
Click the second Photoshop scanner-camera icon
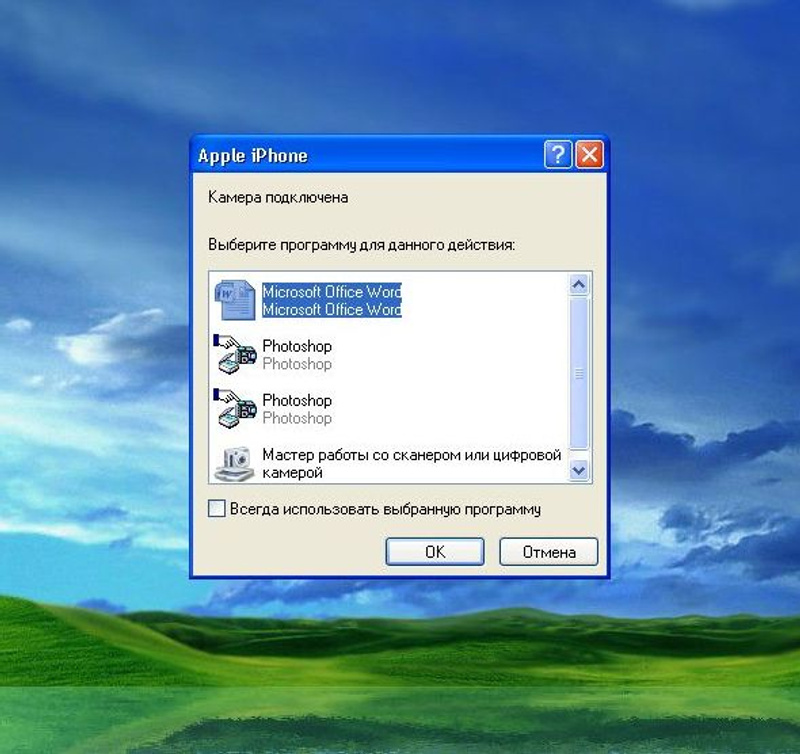click(235, 408)
